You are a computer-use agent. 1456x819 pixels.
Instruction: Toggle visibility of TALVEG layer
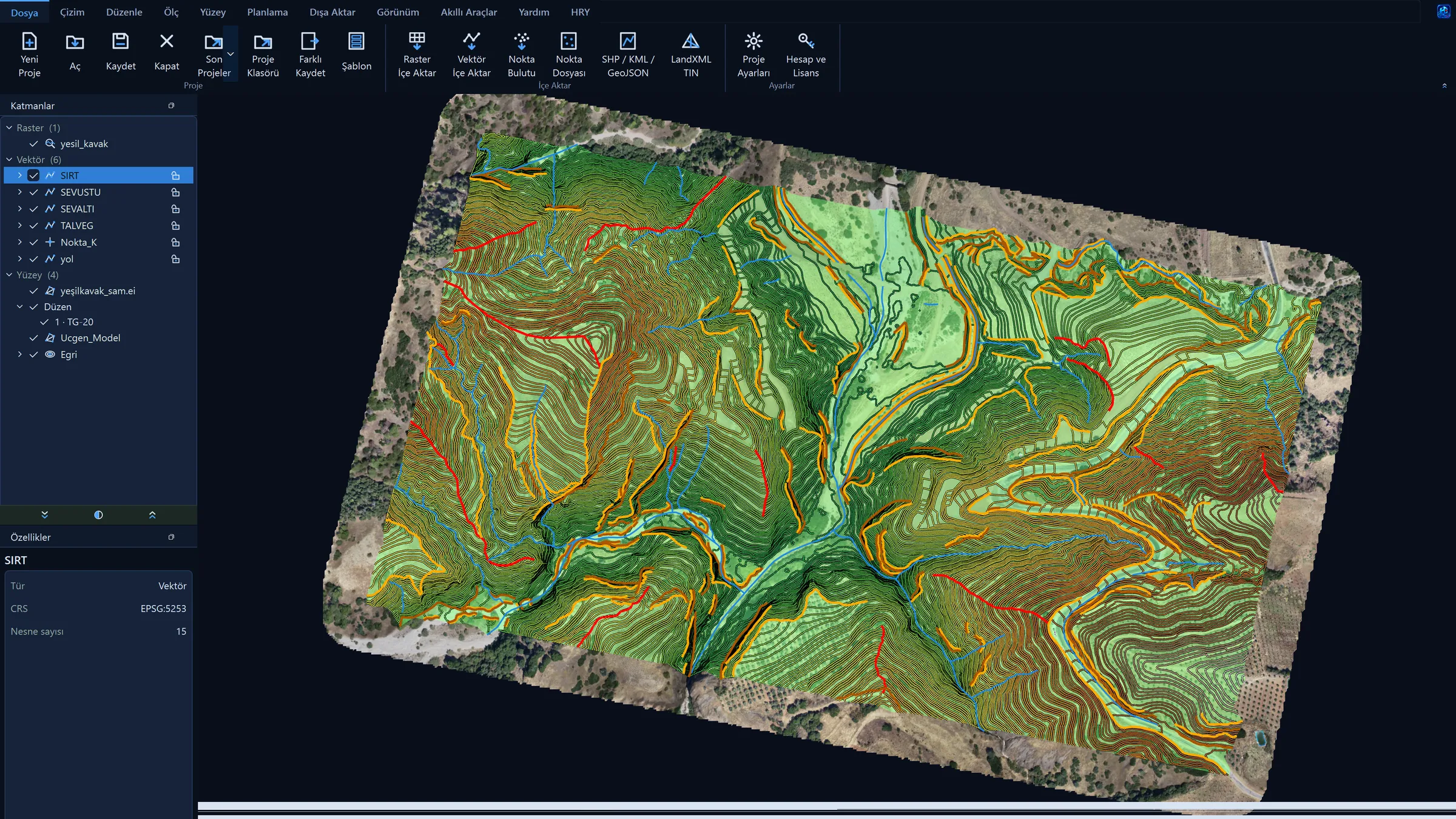[34, 226]
